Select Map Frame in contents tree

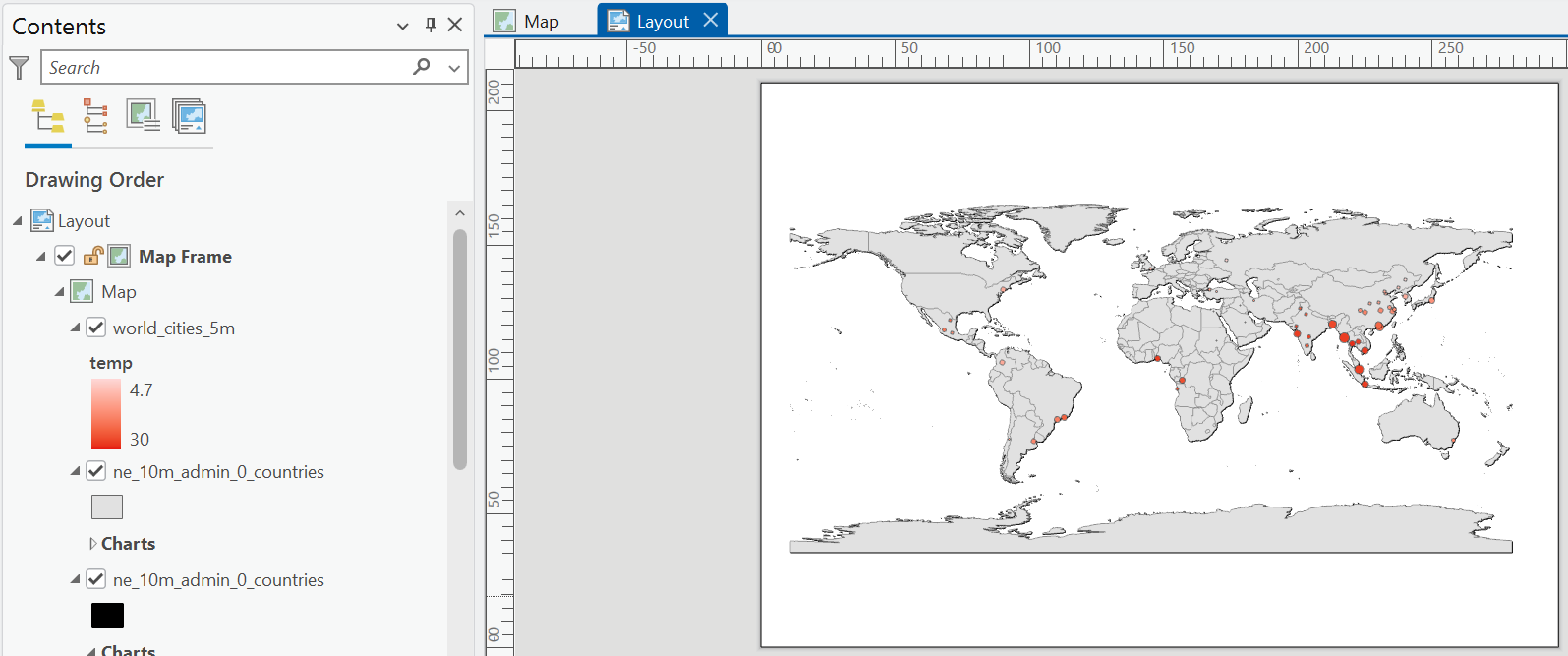[185, 257]
